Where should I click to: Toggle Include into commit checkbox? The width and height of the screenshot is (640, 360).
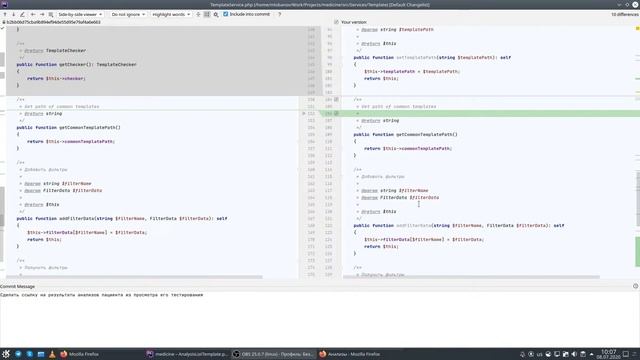point(226,14)
